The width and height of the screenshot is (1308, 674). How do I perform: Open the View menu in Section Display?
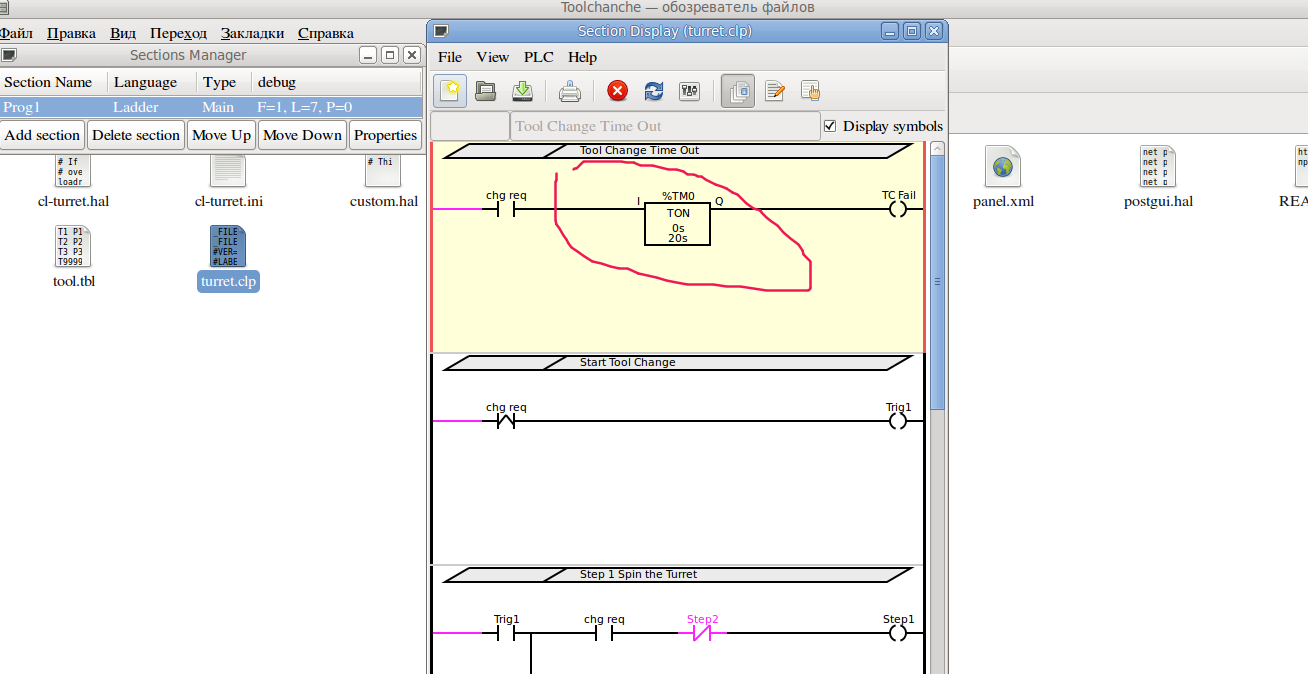click(492, 57)
